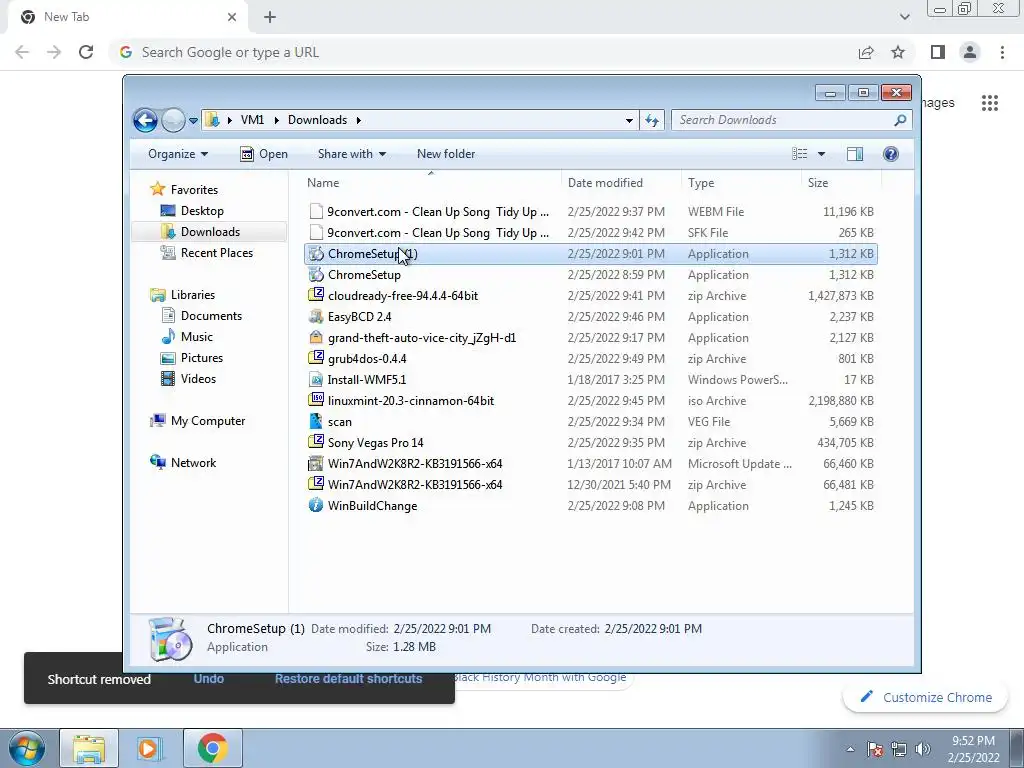Click the grand-theft-auto-vice-city installer icon
The image size is (1024, 768).
click(x=316, y=338)
